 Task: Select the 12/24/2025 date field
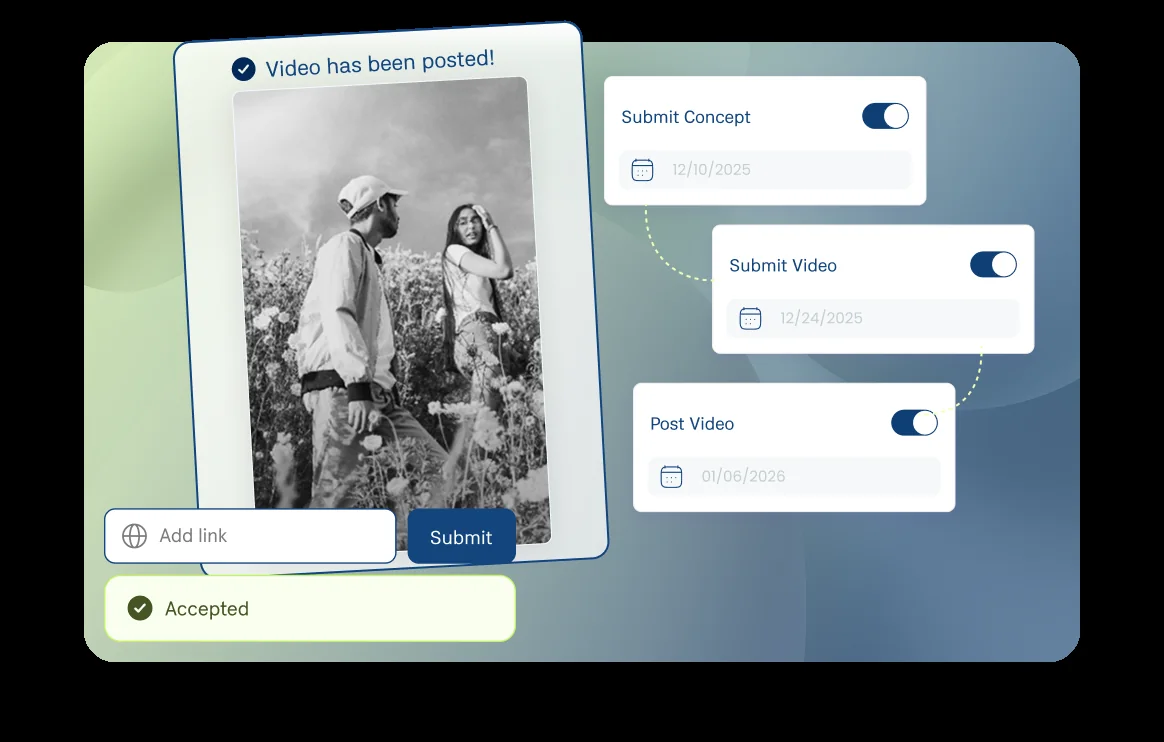873,318
